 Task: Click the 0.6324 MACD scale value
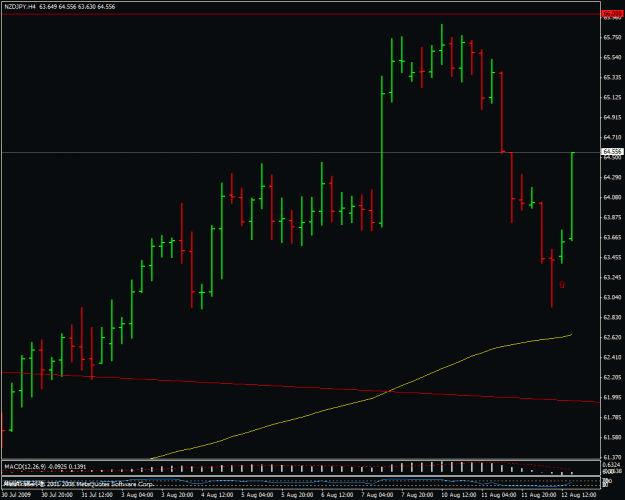tap(612, 465)
